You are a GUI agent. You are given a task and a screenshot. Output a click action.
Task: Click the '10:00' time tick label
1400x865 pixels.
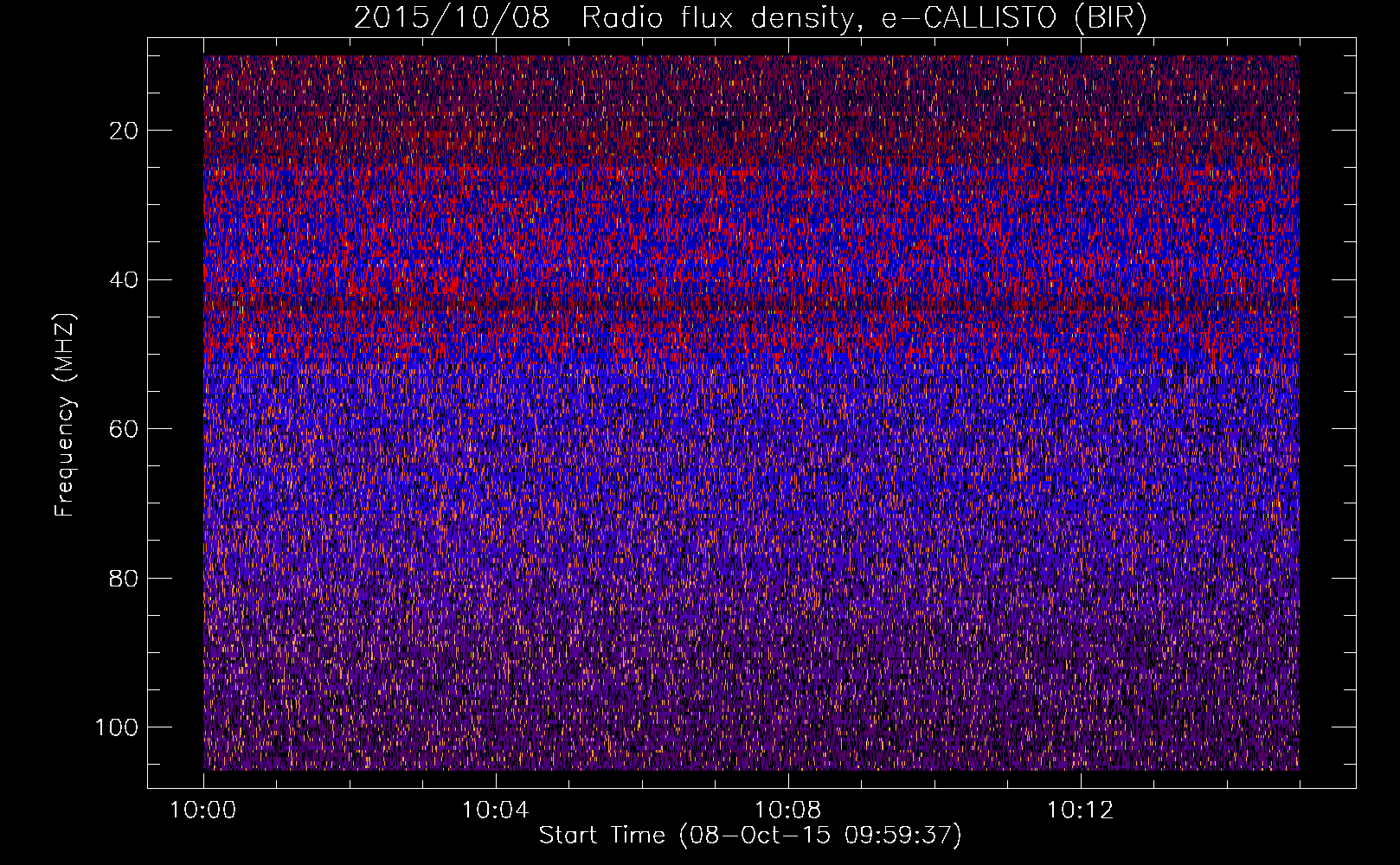pos(203,811)
